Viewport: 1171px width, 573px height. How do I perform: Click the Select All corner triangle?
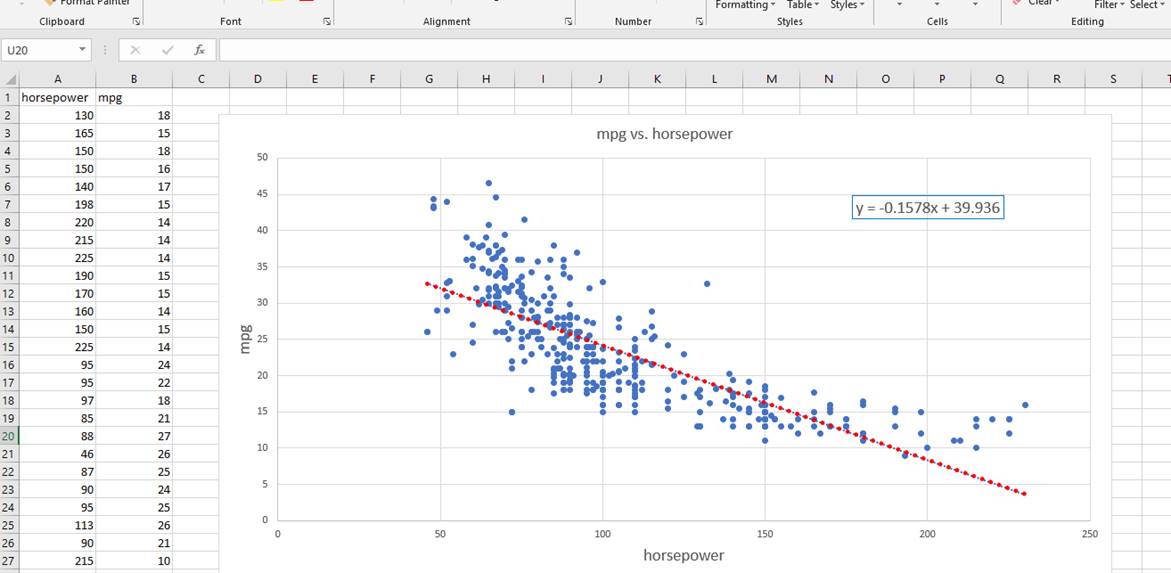(x=10, y=79)
